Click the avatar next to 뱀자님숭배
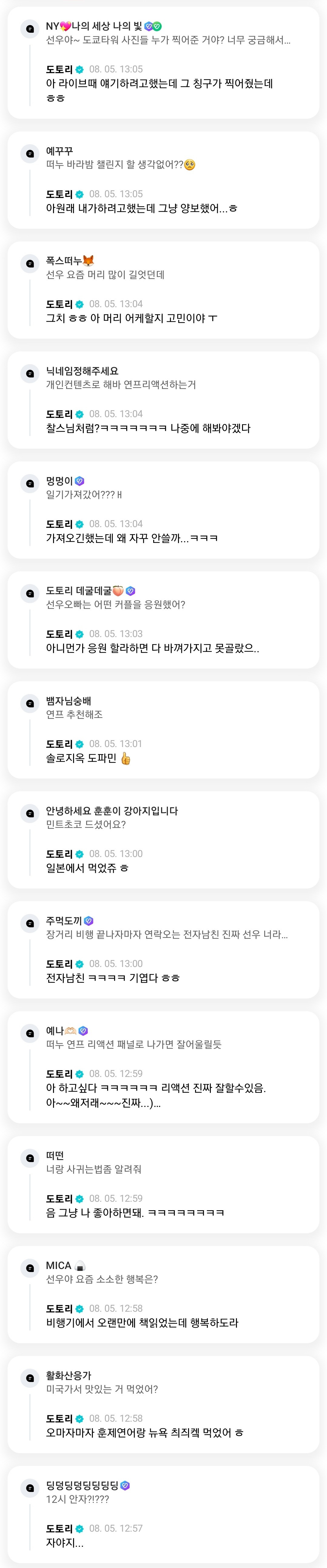 coord(30,704)
